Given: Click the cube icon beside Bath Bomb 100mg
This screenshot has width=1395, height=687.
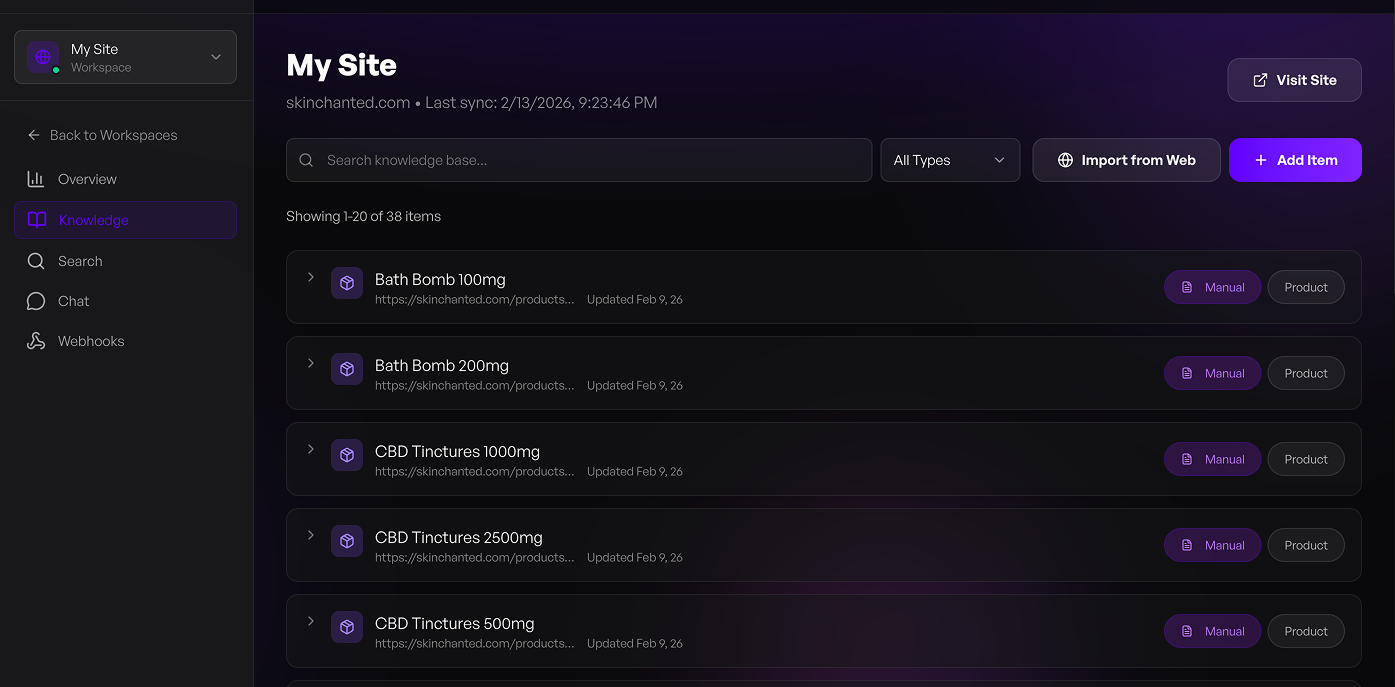Looking at the screenshot, I should point(347,283).
